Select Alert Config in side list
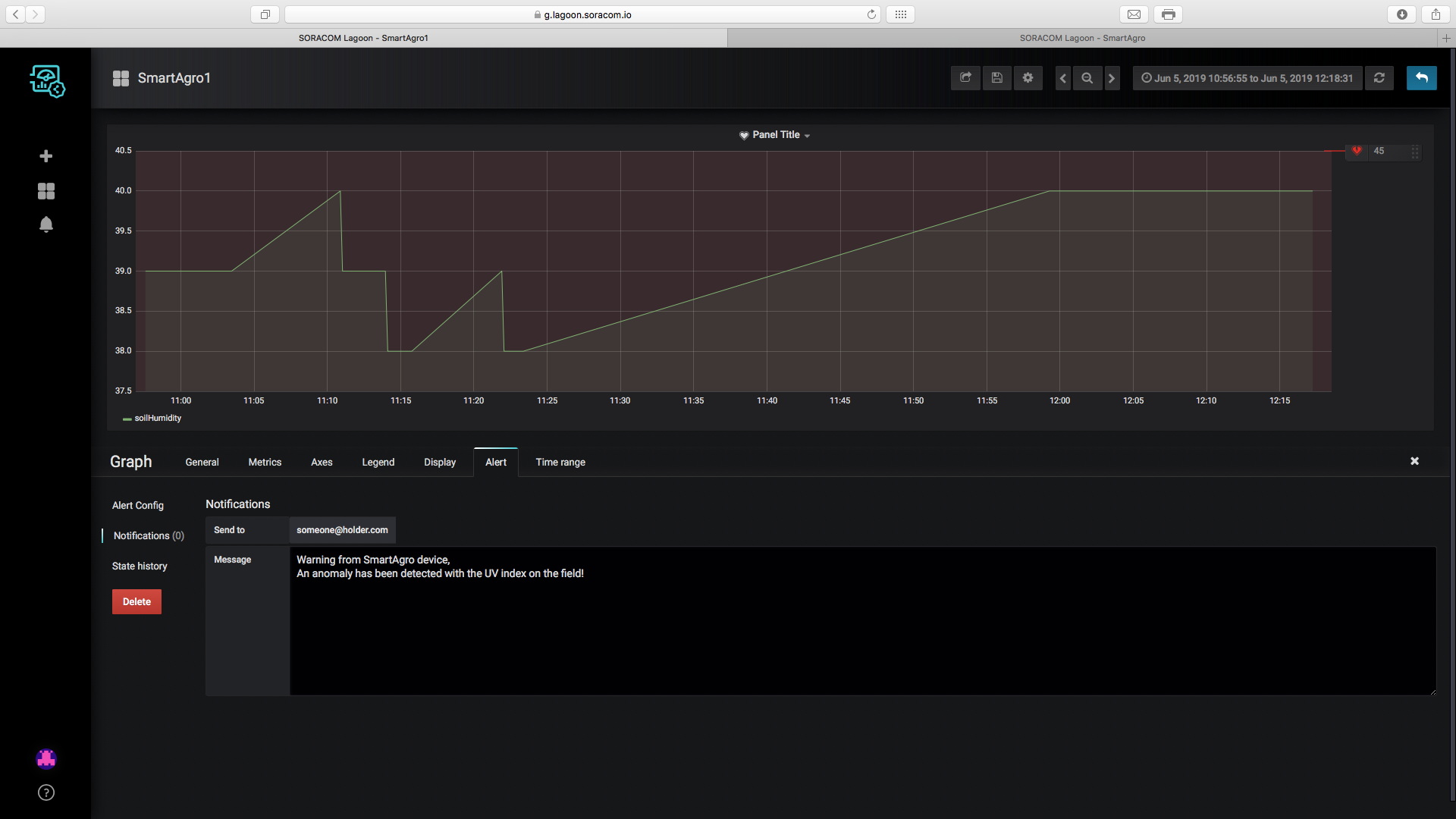 click(x=138, y=506)
